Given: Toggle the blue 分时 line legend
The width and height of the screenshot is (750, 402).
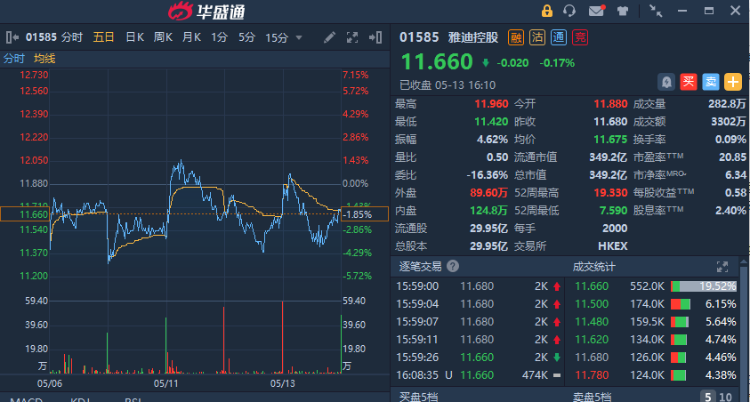Looking at the screenshot, I should (x=14, y=58).
